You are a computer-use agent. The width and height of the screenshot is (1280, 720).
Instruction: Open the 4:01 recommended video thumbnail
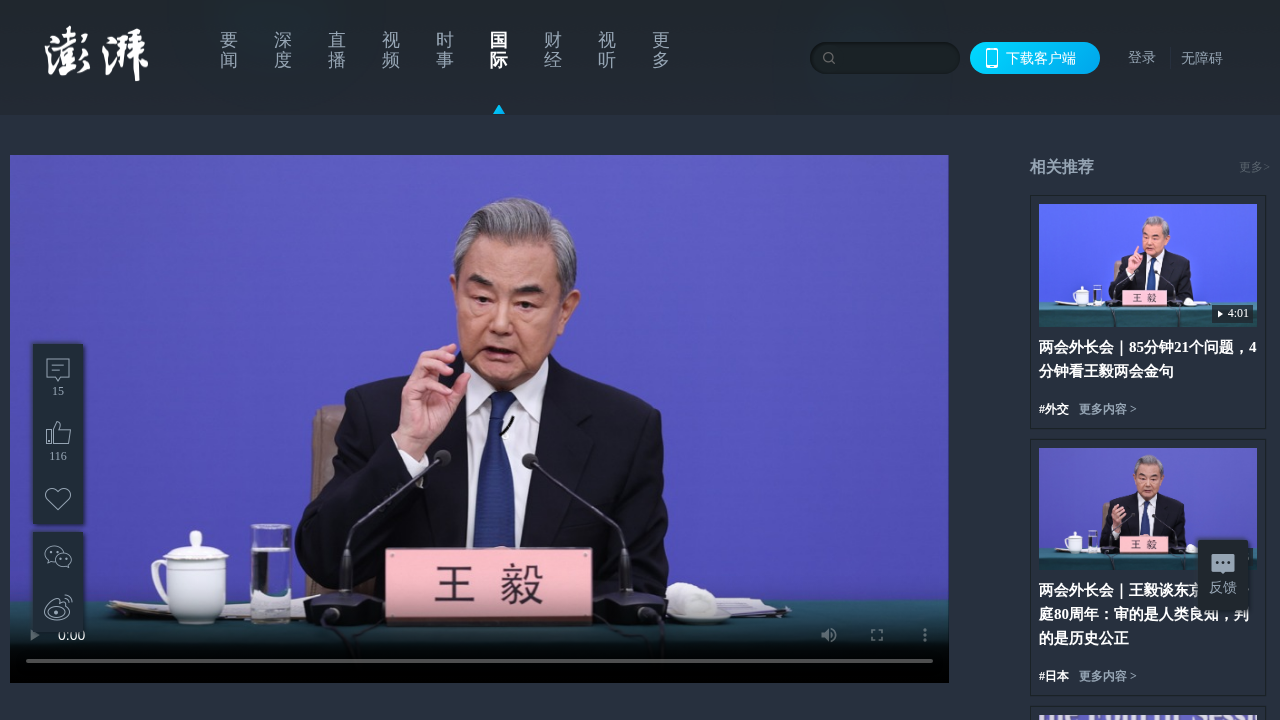tap(1147, 265)
